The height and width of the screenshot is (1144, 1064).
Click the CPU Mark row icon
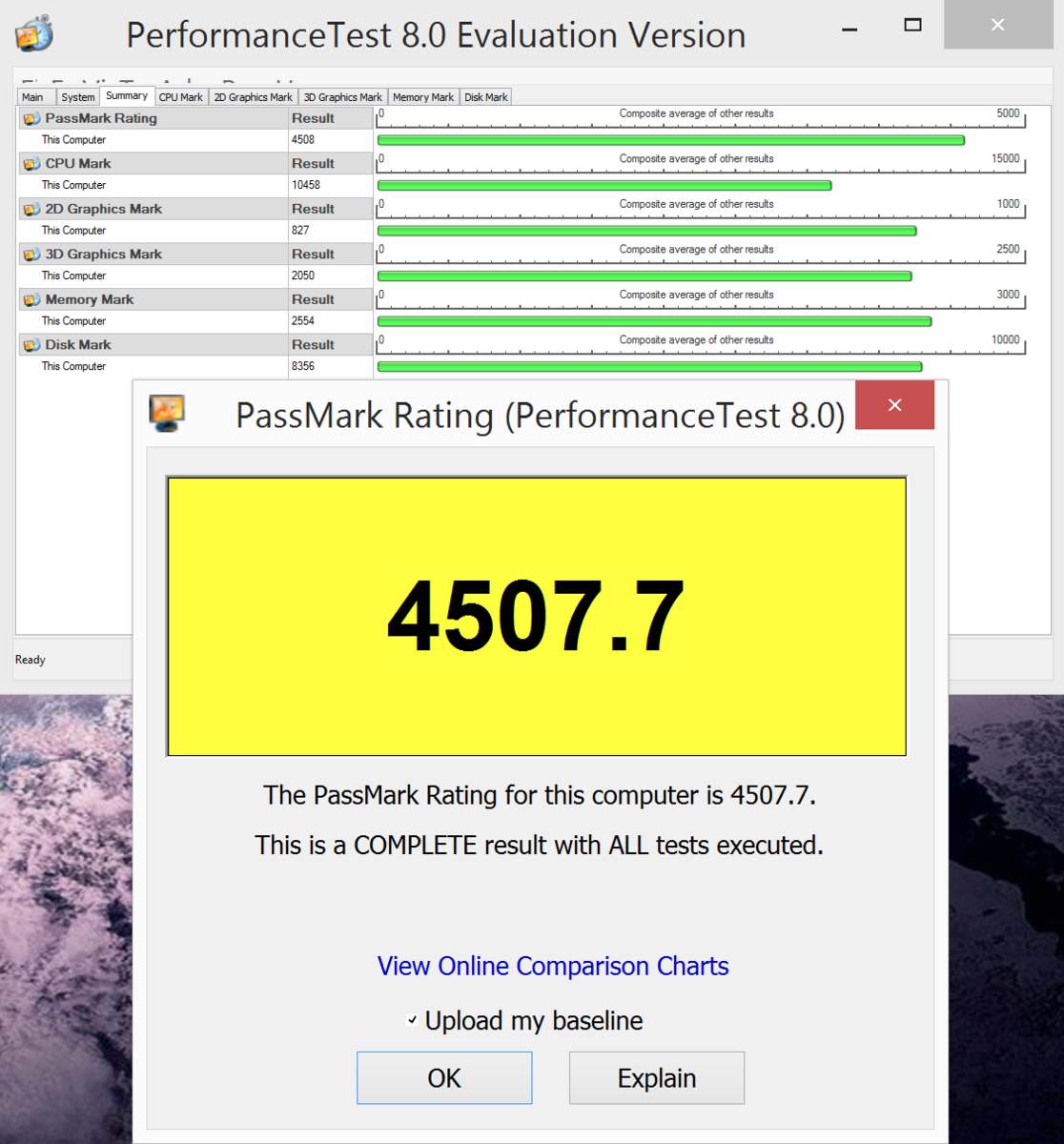(x=31, y=164)
